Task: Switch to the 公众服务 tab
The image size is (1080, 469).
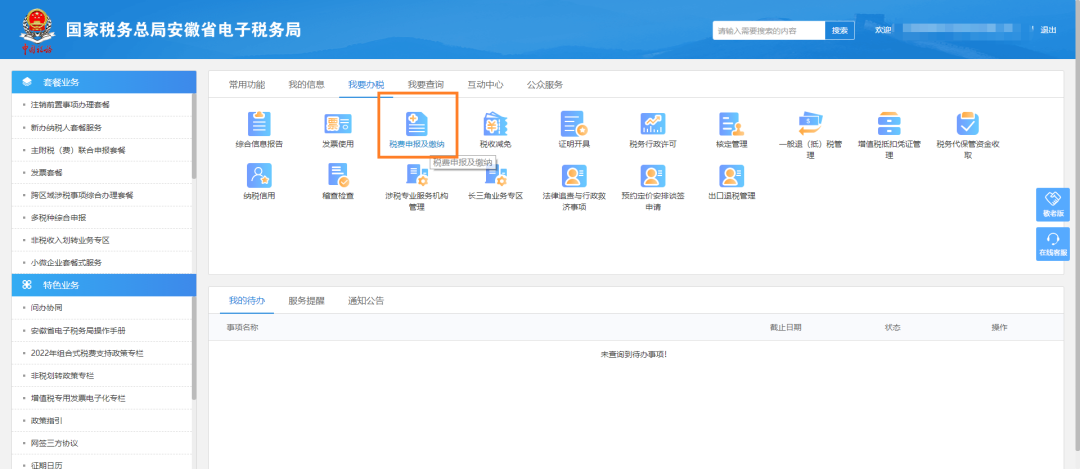Action: 545,85
